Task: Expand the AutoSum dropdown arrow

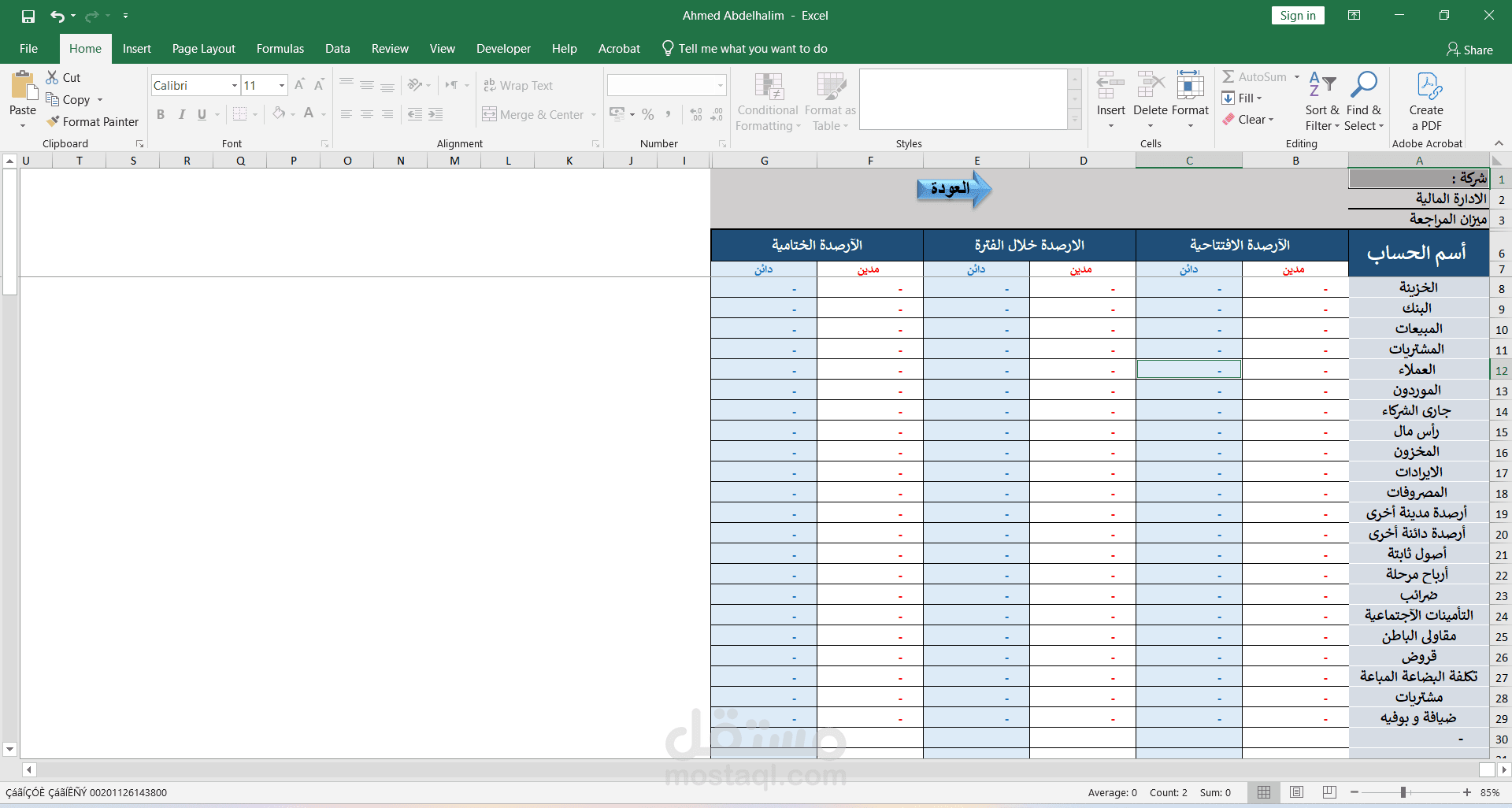Action: [x=1296, y=77]
